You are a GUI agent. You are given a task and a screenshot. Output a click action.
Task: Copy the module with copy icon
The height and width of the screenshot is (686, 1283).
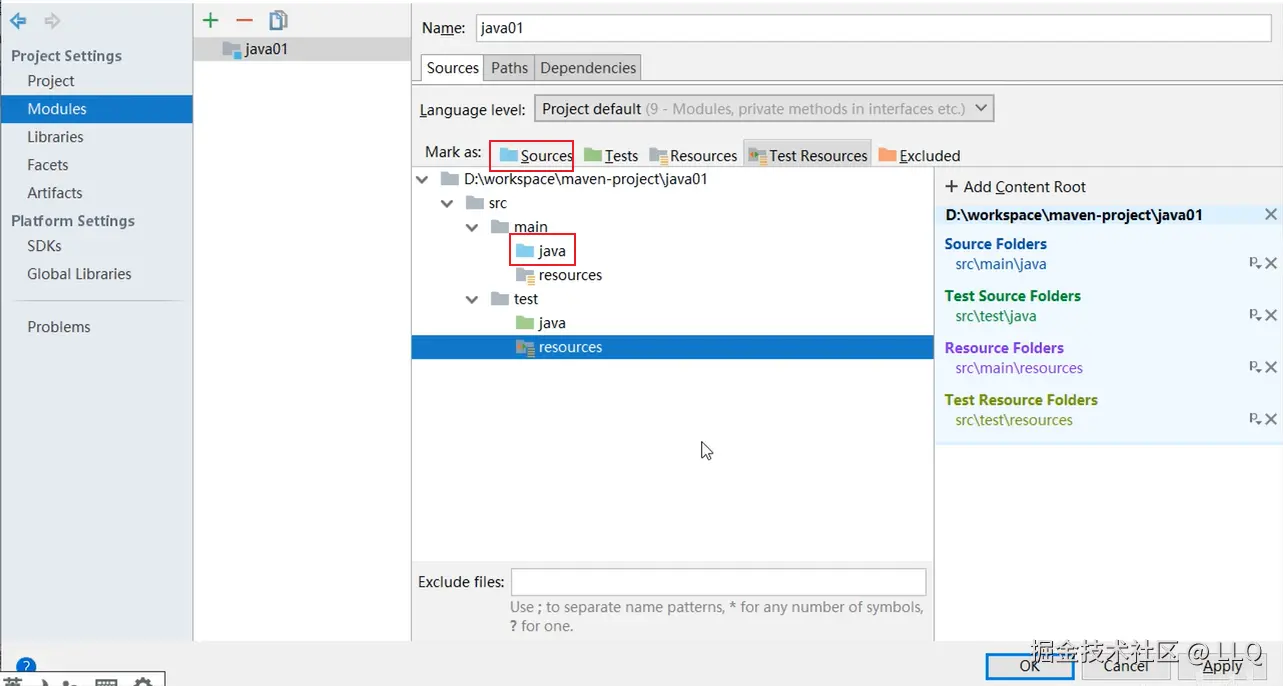278,20
